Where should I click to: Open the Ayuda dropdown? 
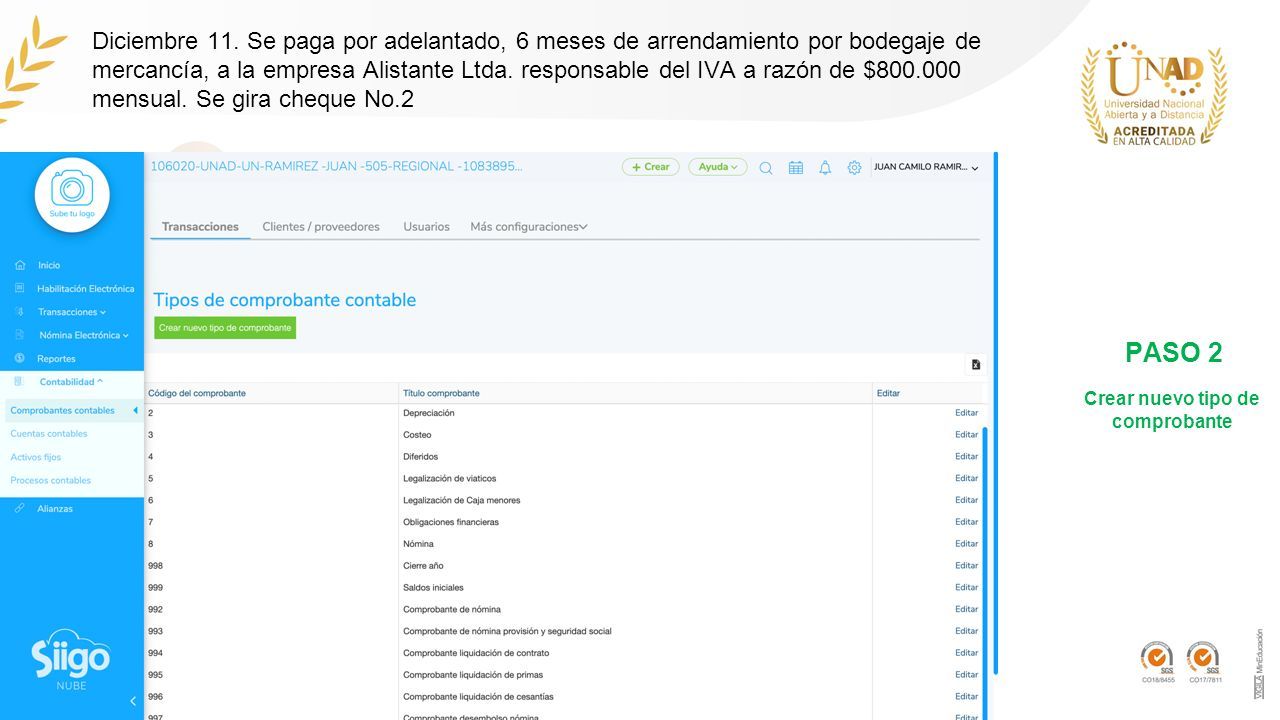pyautogui.click(x=718, y=167)
